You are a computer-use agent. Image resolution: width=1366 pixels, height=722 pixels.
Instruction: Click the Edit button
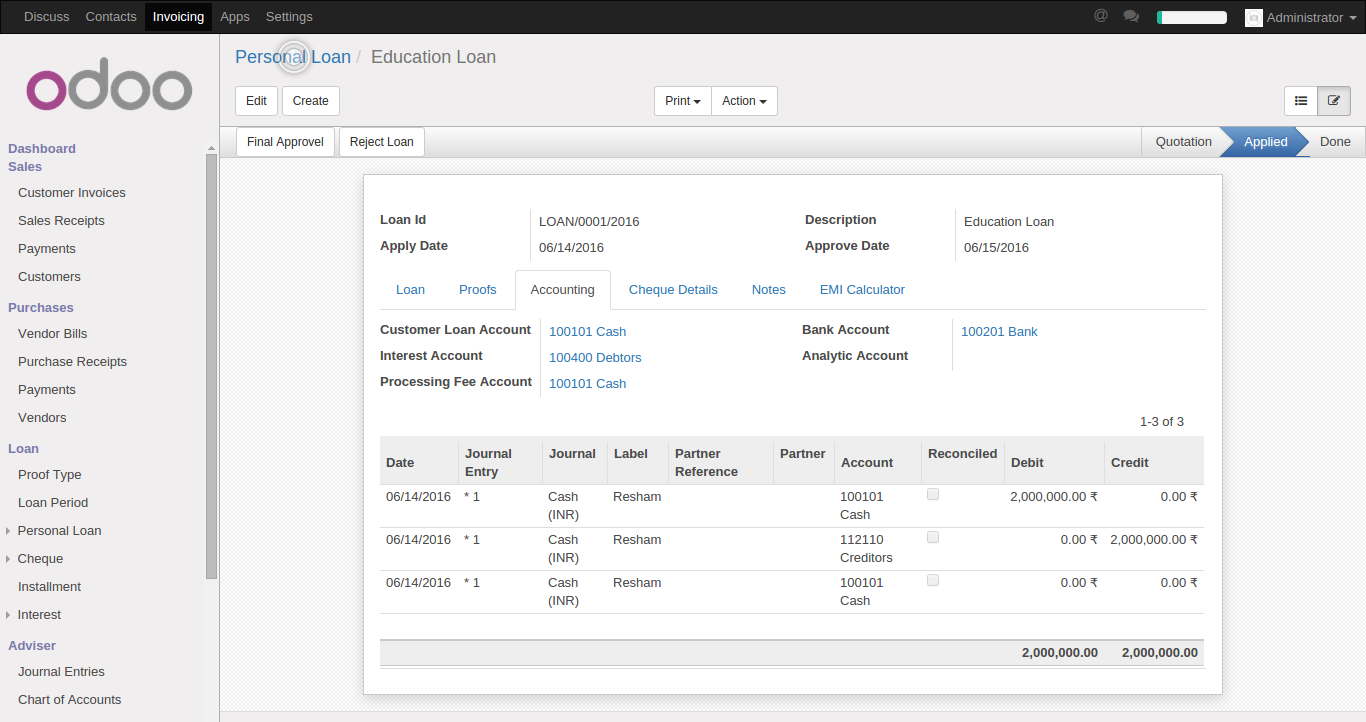tap(256, 101)
